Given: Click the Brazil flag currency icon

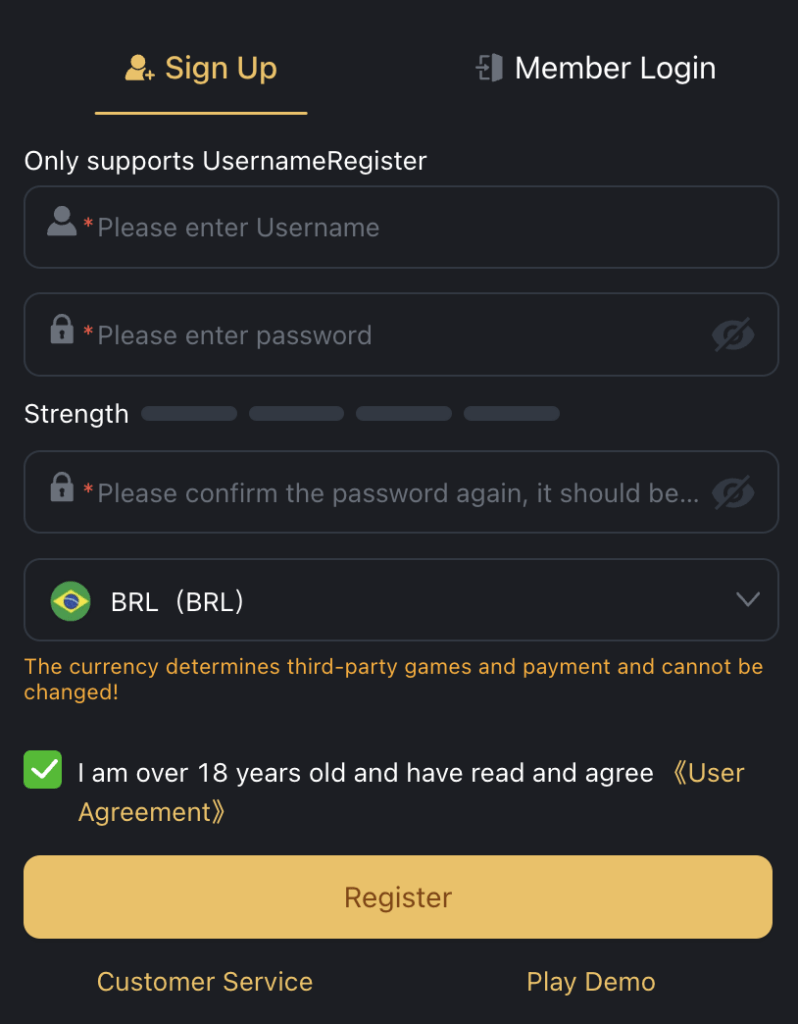Looking at the screenshot, I should (71, 601).
